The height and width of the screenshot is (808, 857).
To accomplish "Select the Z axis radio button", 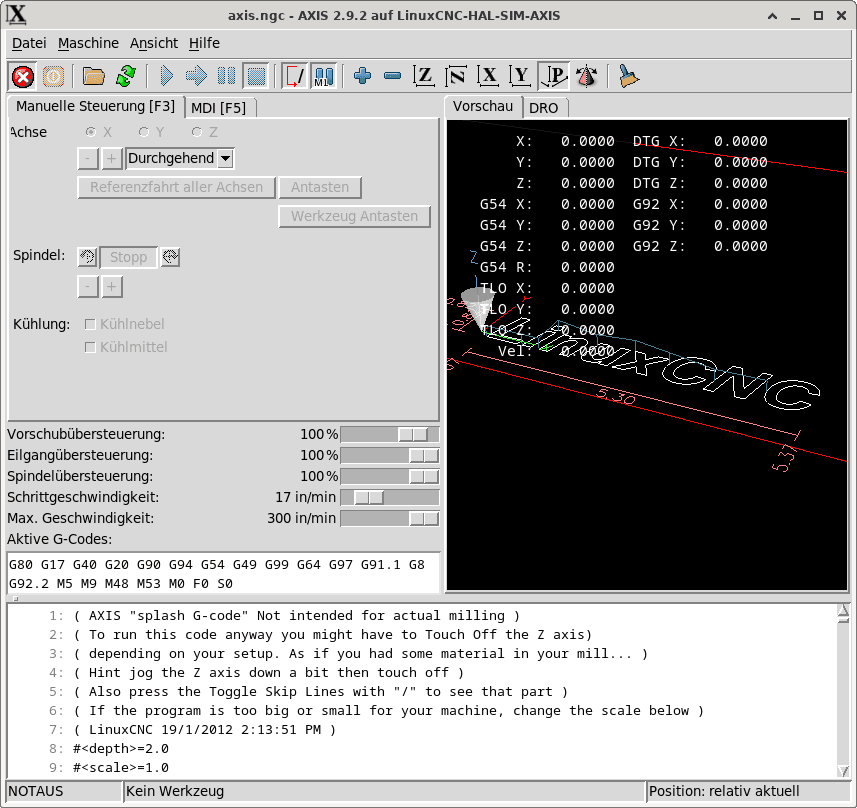I will pyautogui.click(x=197, y=132).
